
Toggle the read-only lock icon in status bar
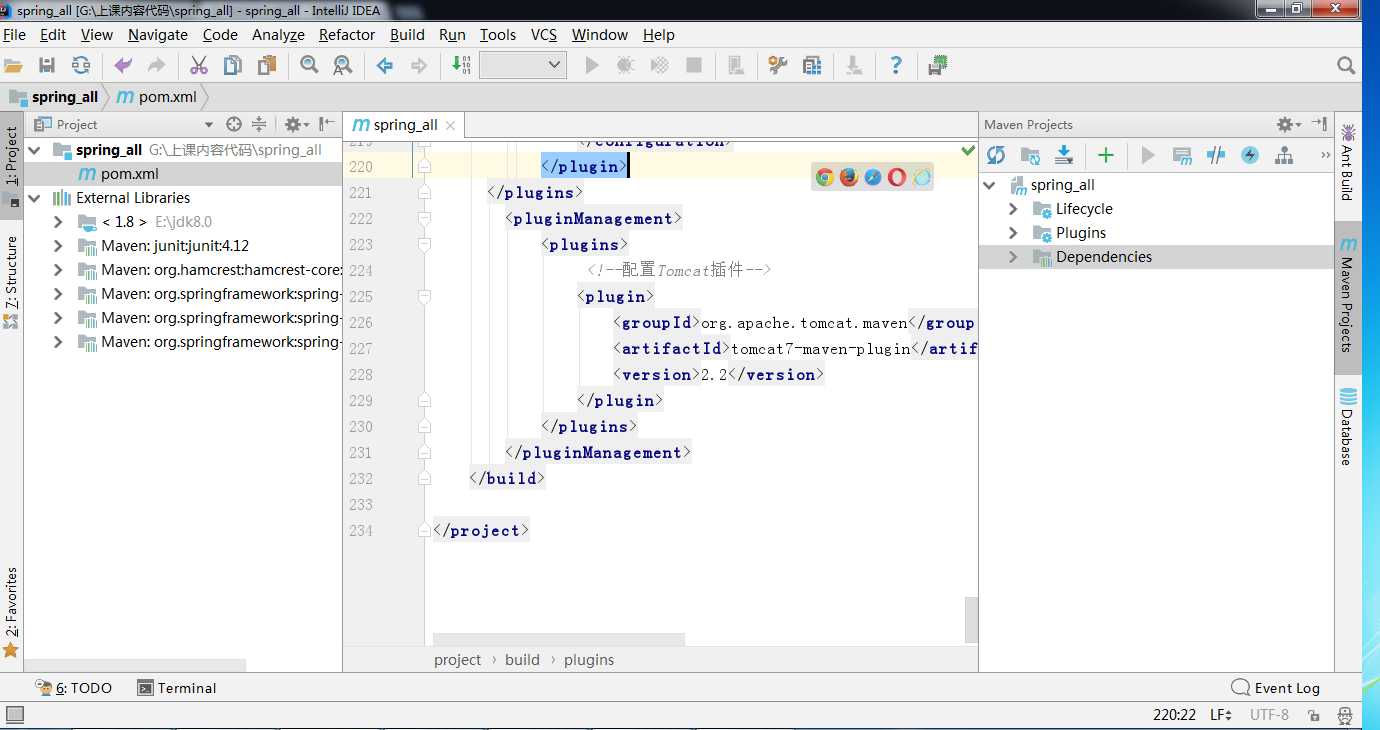pyautogui.click(x=1314, y=716)
